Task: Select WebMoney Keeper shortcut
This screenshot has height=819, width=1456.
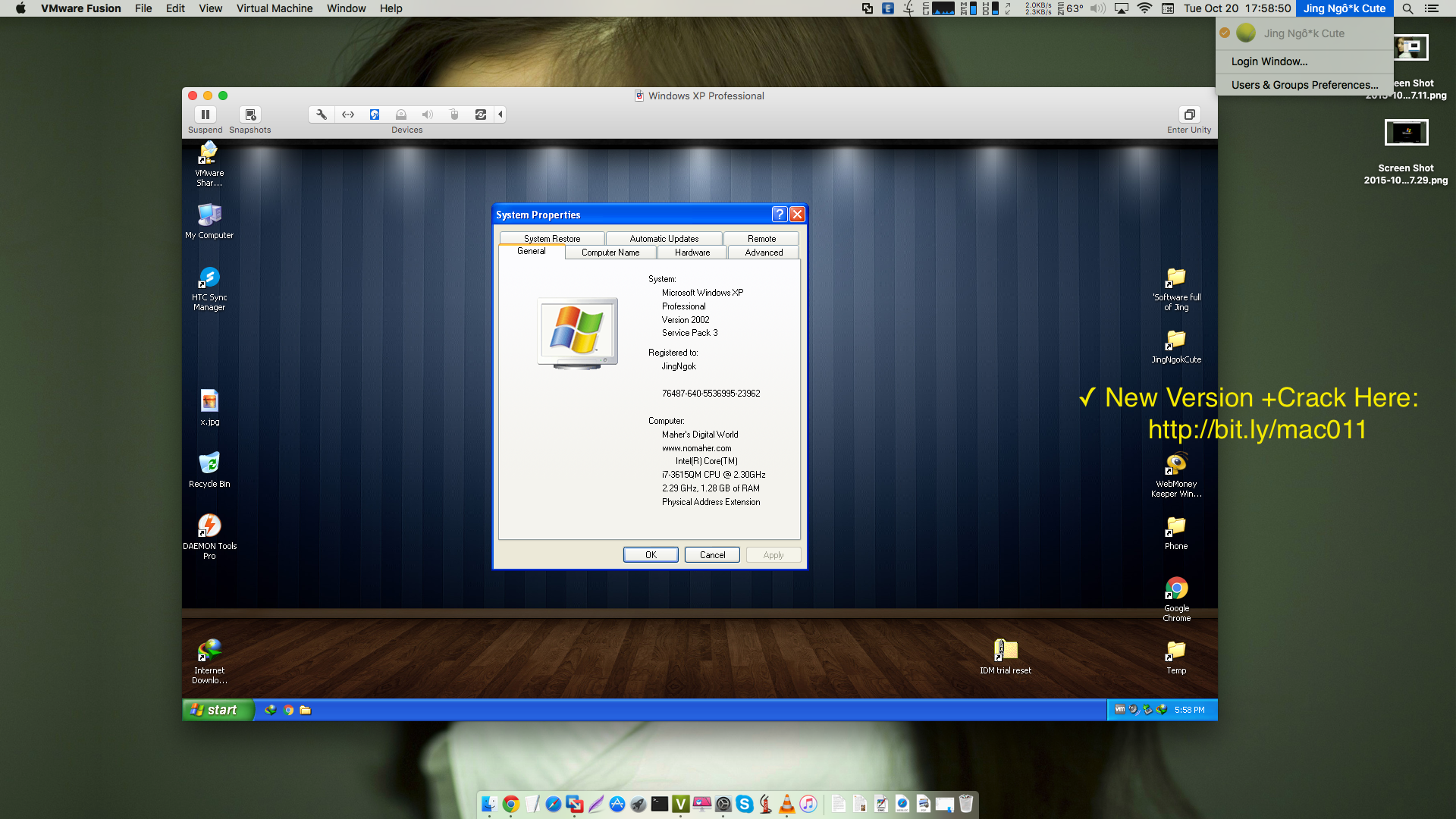Action: click(x=1176, y=475)
